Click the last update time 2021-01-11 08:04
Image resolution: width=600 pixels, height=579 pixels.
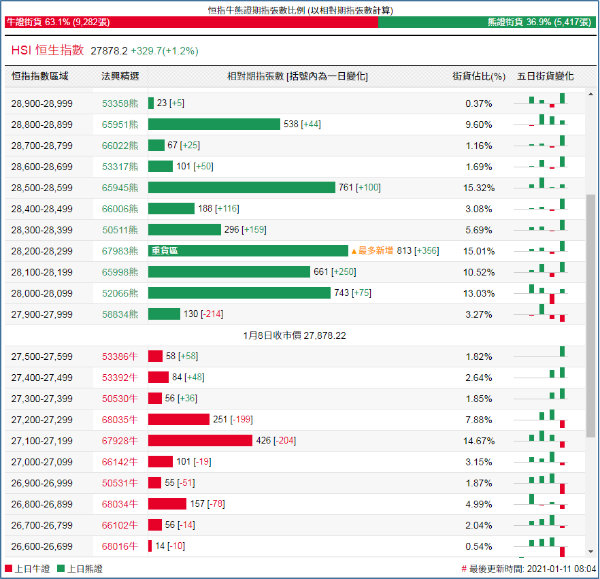pos(562,569)
